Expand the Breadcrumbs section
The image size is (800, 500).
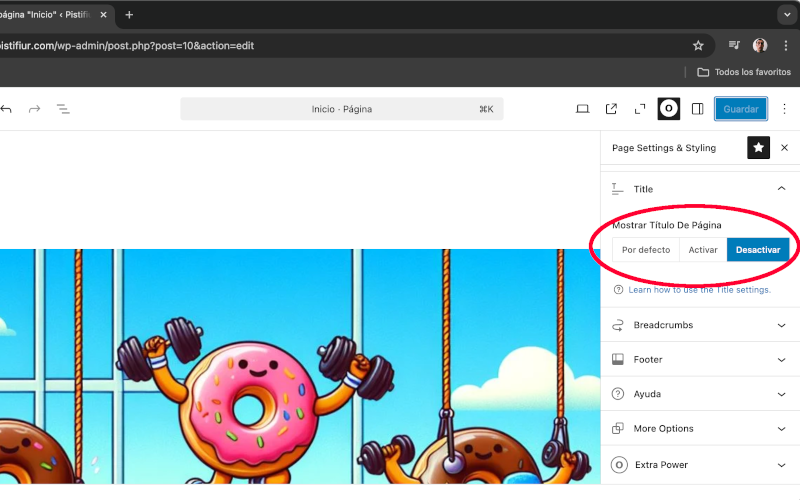click(x=781, y=326)
